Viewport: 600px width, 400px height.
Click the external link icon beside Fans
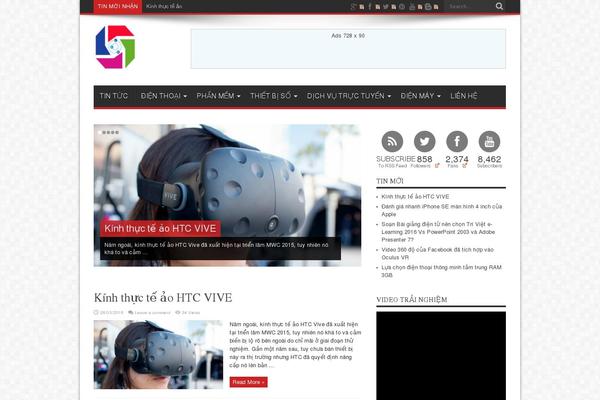(464, 166)
